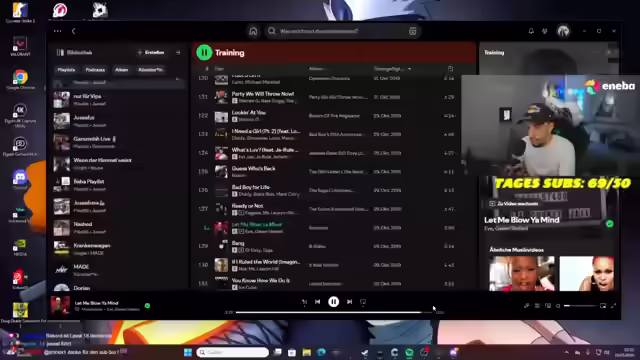Click 'Let Me Blow Ya Mind' title in Now Playing
Screen dimensions: 640x360
522,220
